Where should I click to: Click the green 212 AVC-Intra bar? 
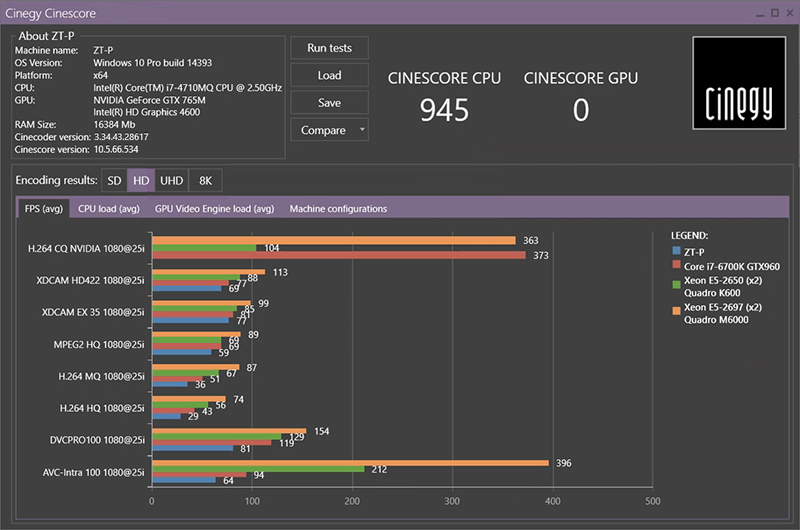point(258,469)
